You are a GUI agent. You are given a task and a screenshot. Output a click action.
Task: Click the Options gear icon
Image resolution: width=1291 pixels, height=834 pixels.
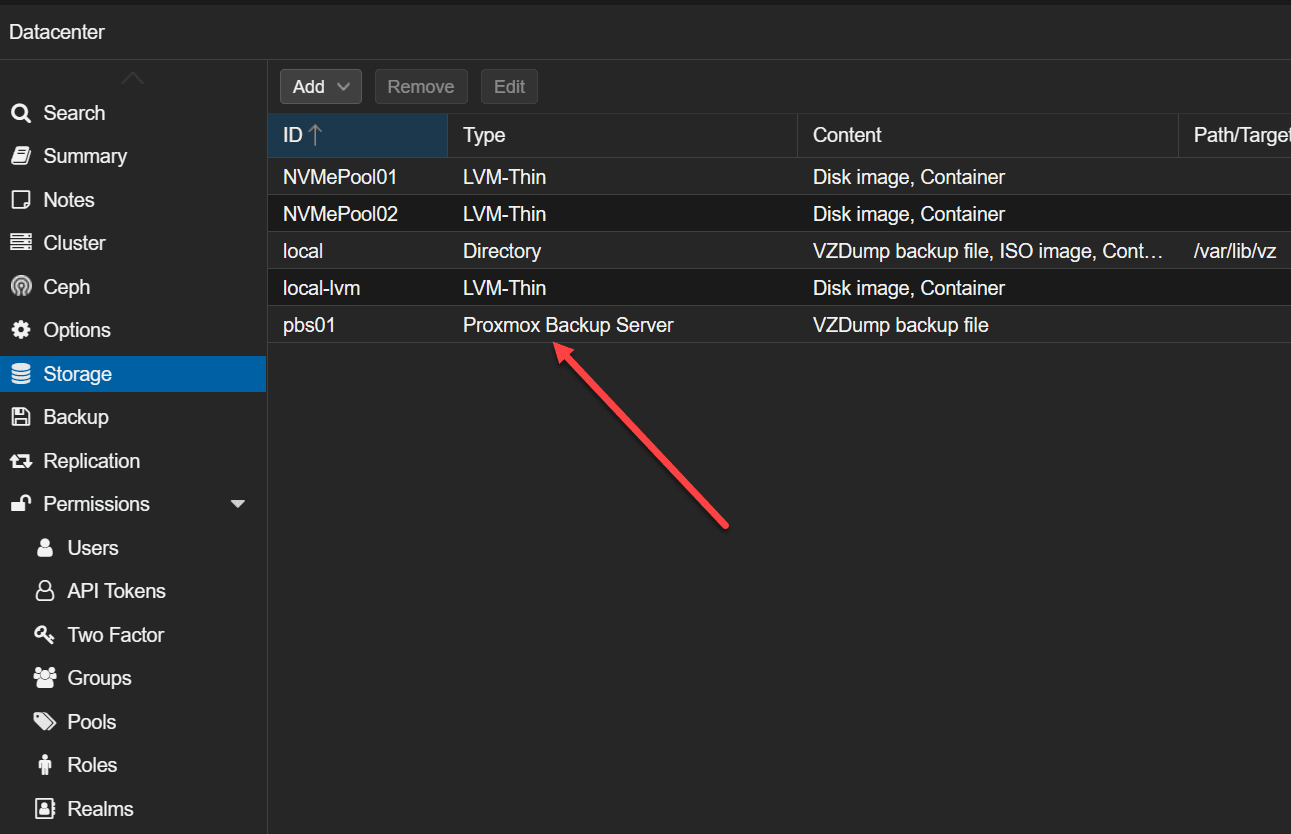[x=20, y=330]
